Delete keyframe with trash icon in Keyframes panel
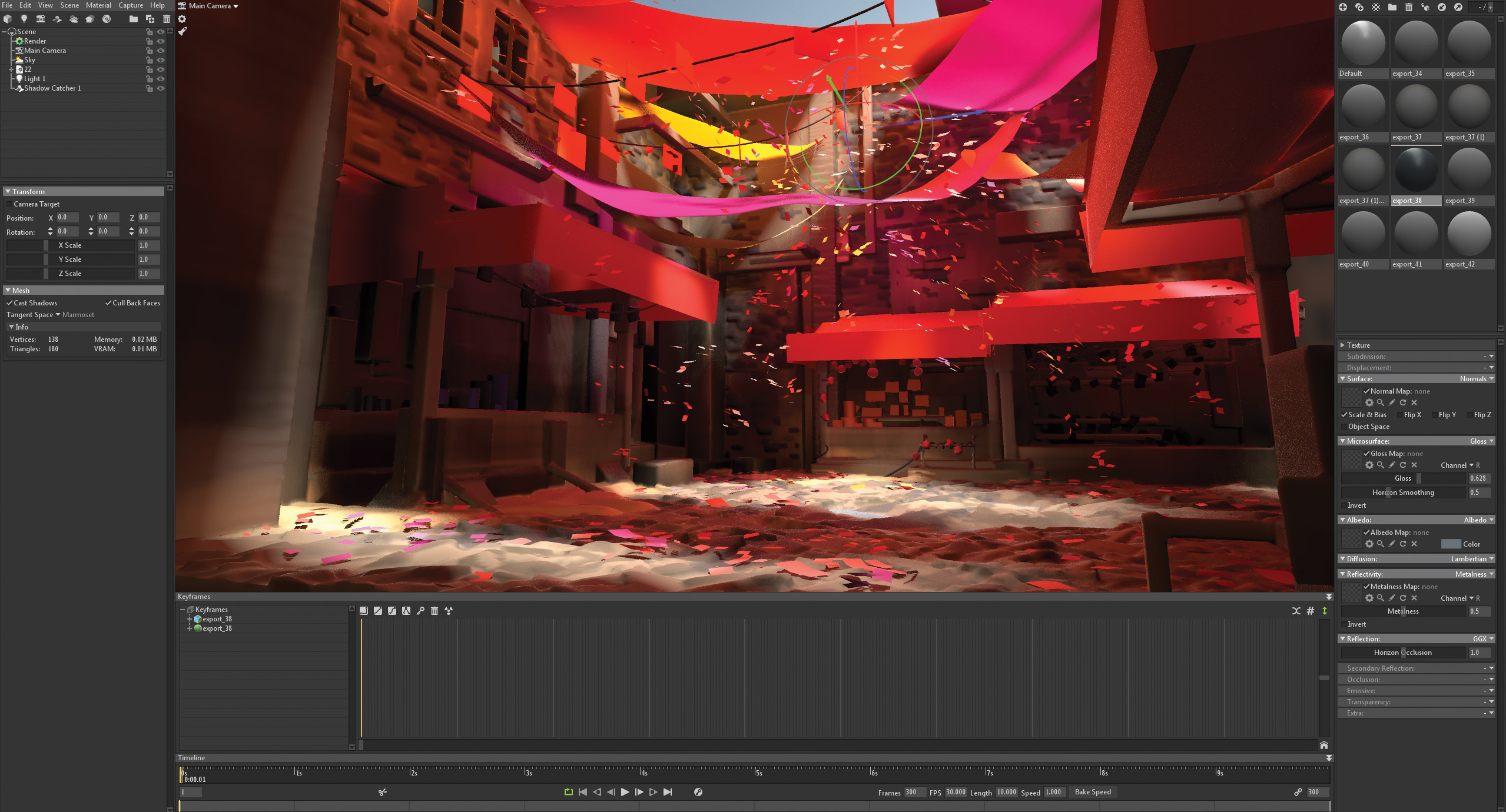 pyautogui.click(x=434, y=611)
